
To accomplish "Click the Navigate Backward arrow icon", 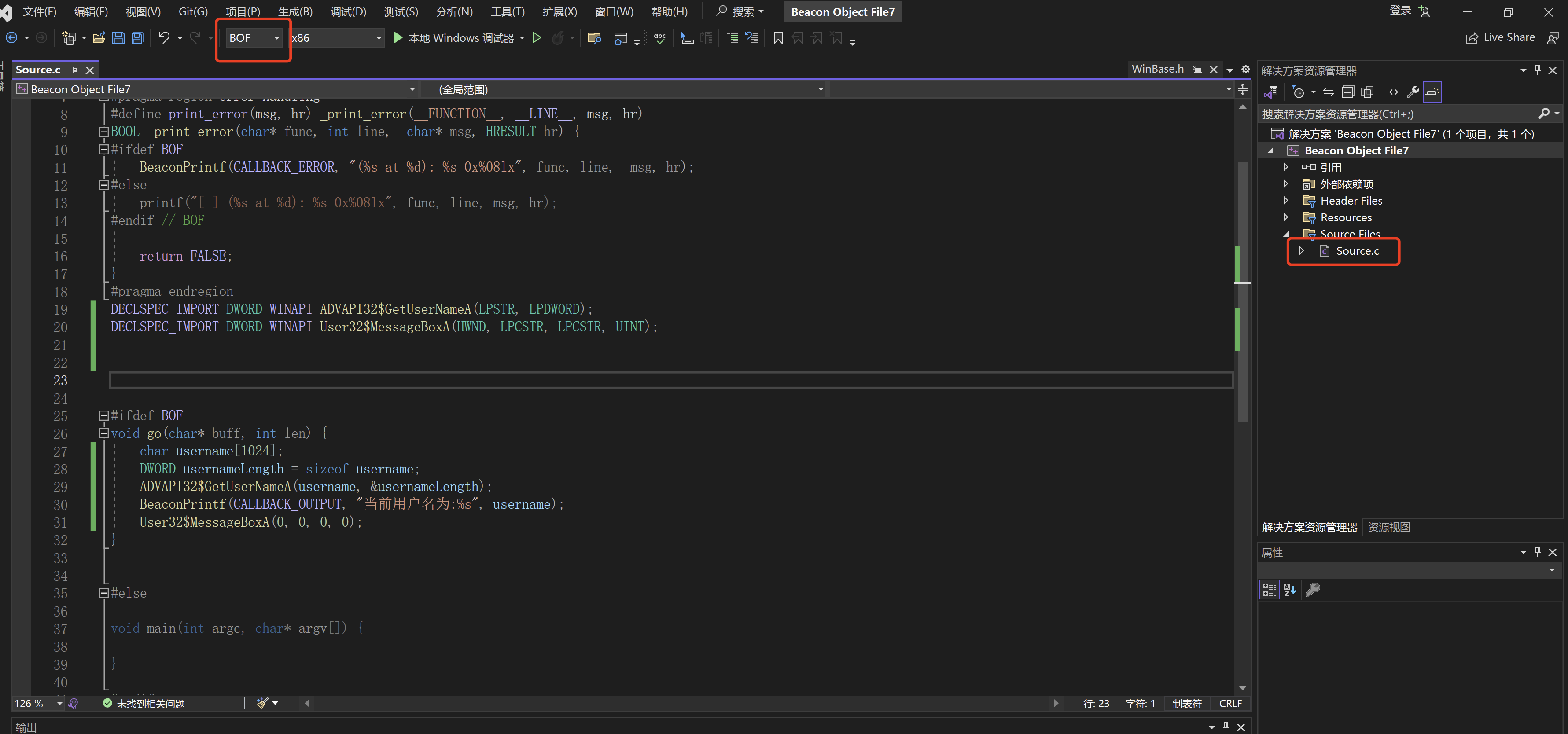I will tap(11, 38).
